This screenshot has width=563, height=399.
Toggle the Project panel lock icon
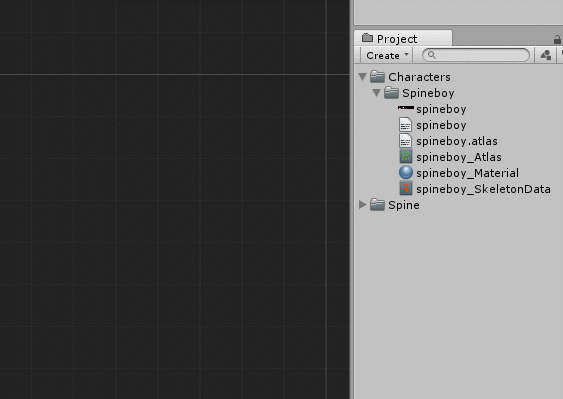pos(557,39)
